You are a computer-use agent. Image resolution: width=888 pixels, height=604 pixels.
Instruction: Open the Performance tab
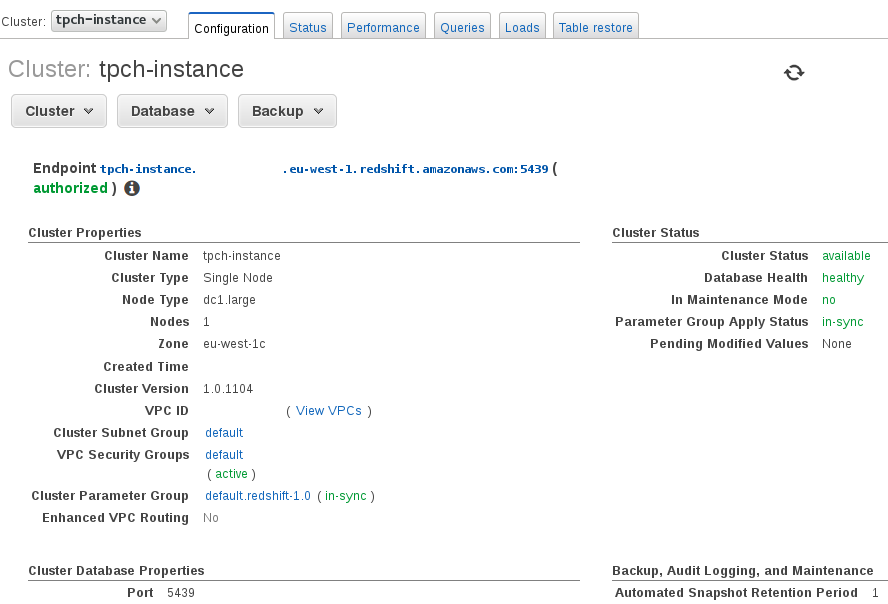tap(383, 28)
